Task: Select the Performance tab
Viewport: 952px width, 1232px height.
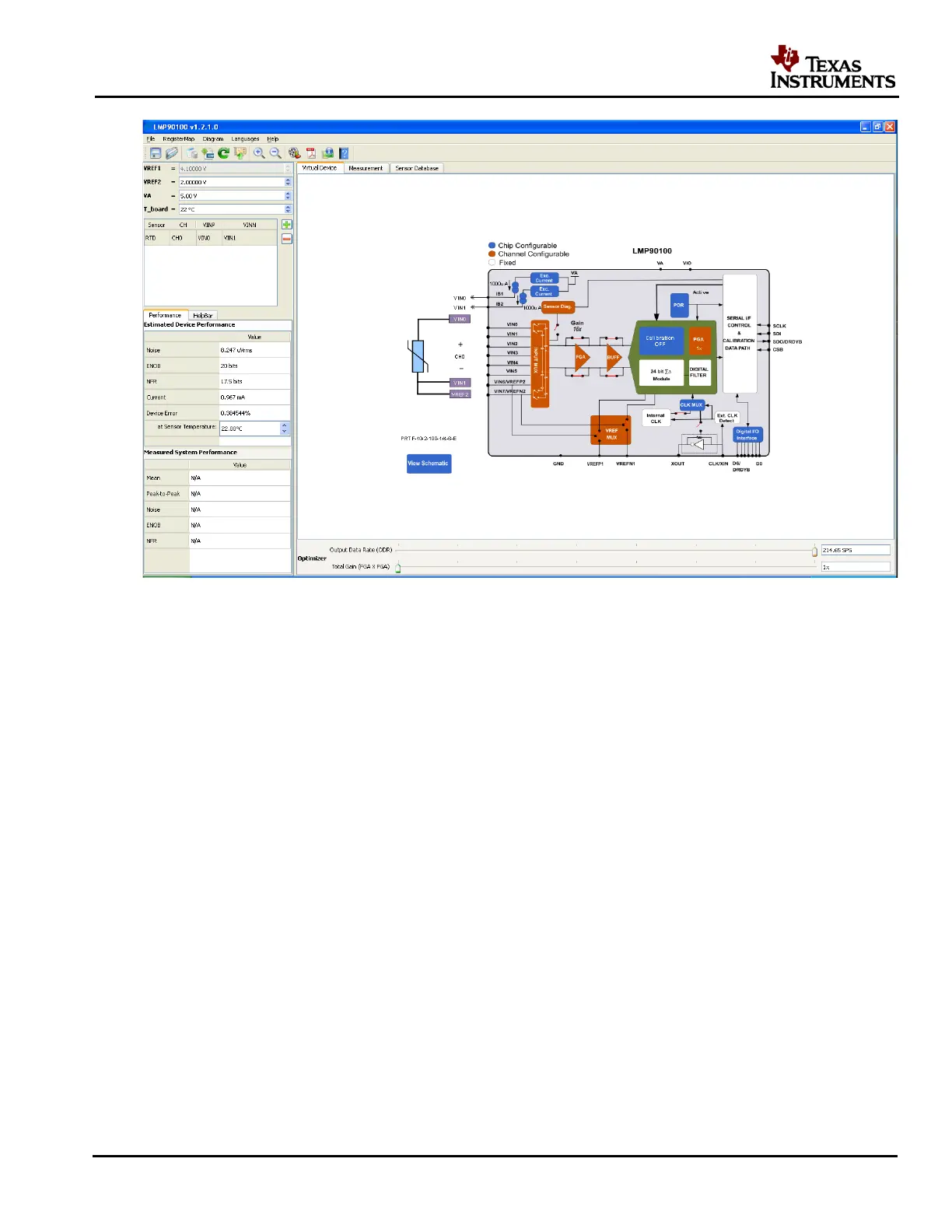Action: pyautogui.click(x=165, y=315)
